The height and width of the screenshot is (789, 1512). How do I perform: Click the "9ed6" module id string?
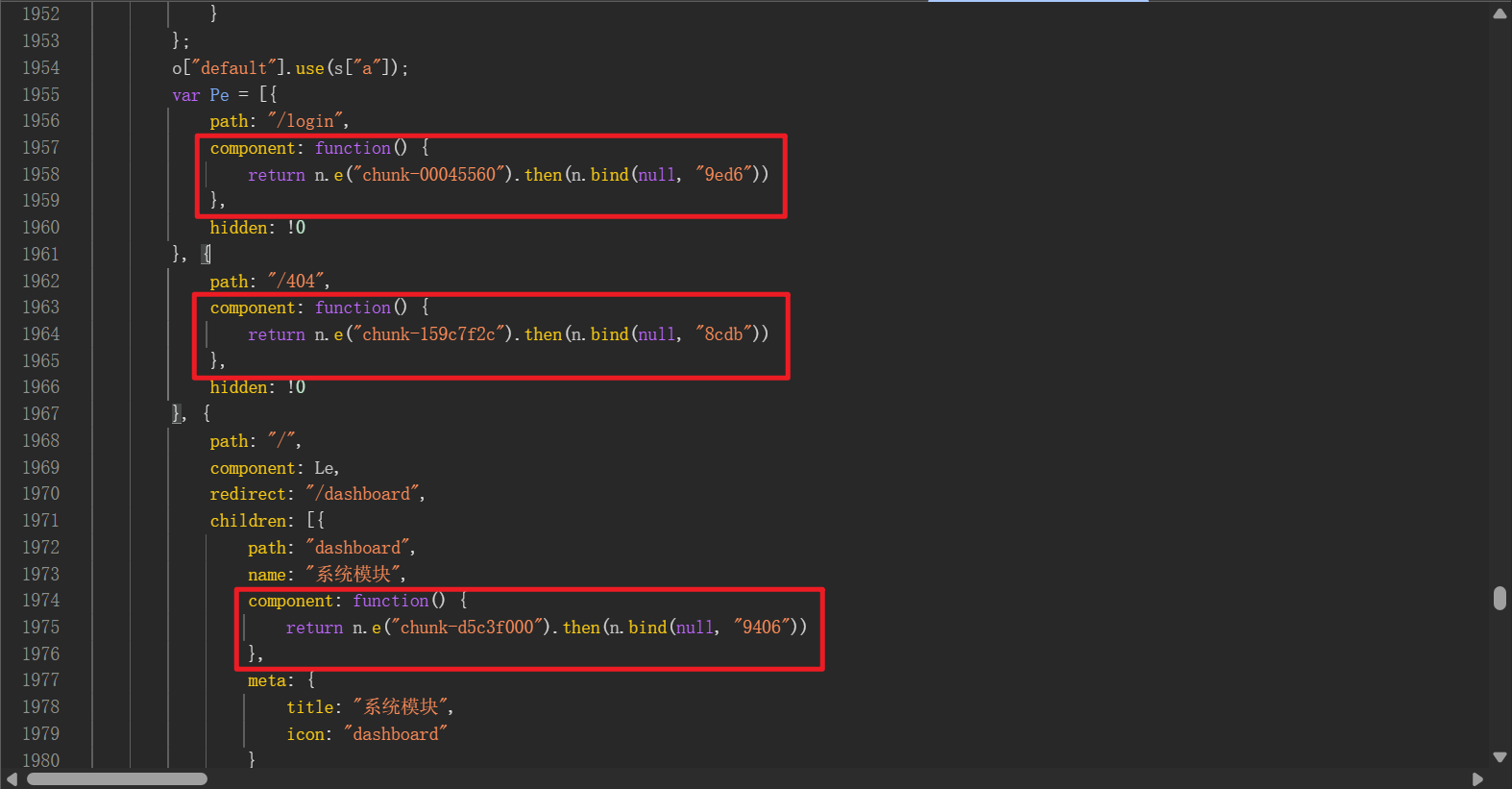click(723, 175)
